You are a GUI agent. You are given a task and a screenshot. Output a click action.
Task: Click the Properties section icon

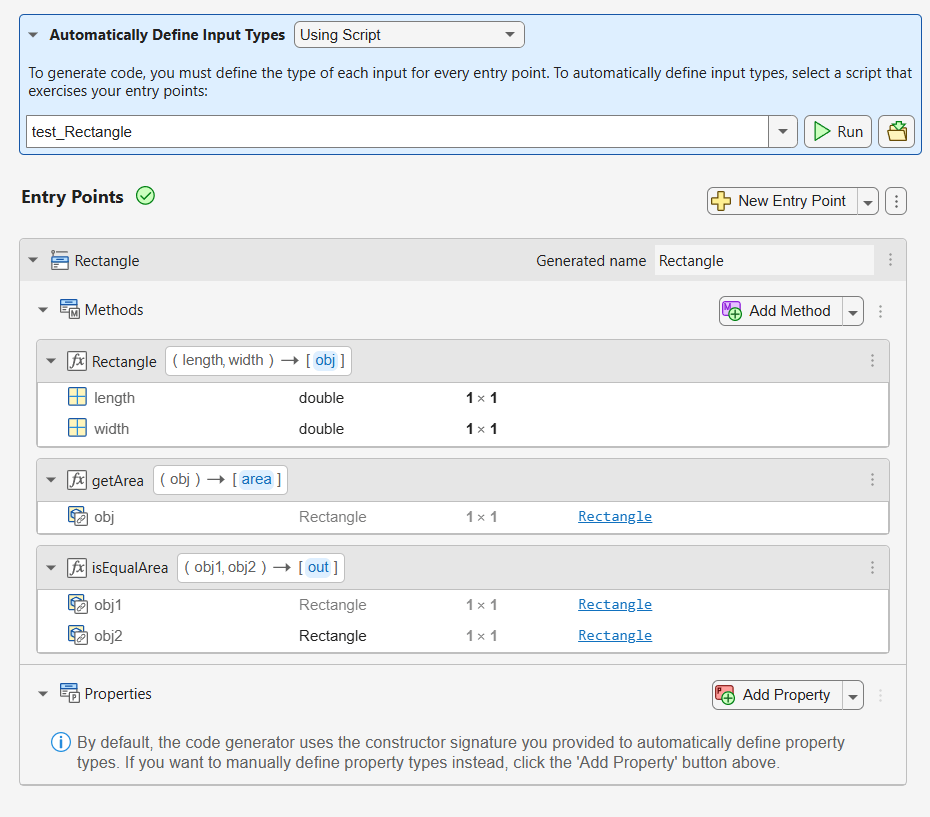[69, 693]
